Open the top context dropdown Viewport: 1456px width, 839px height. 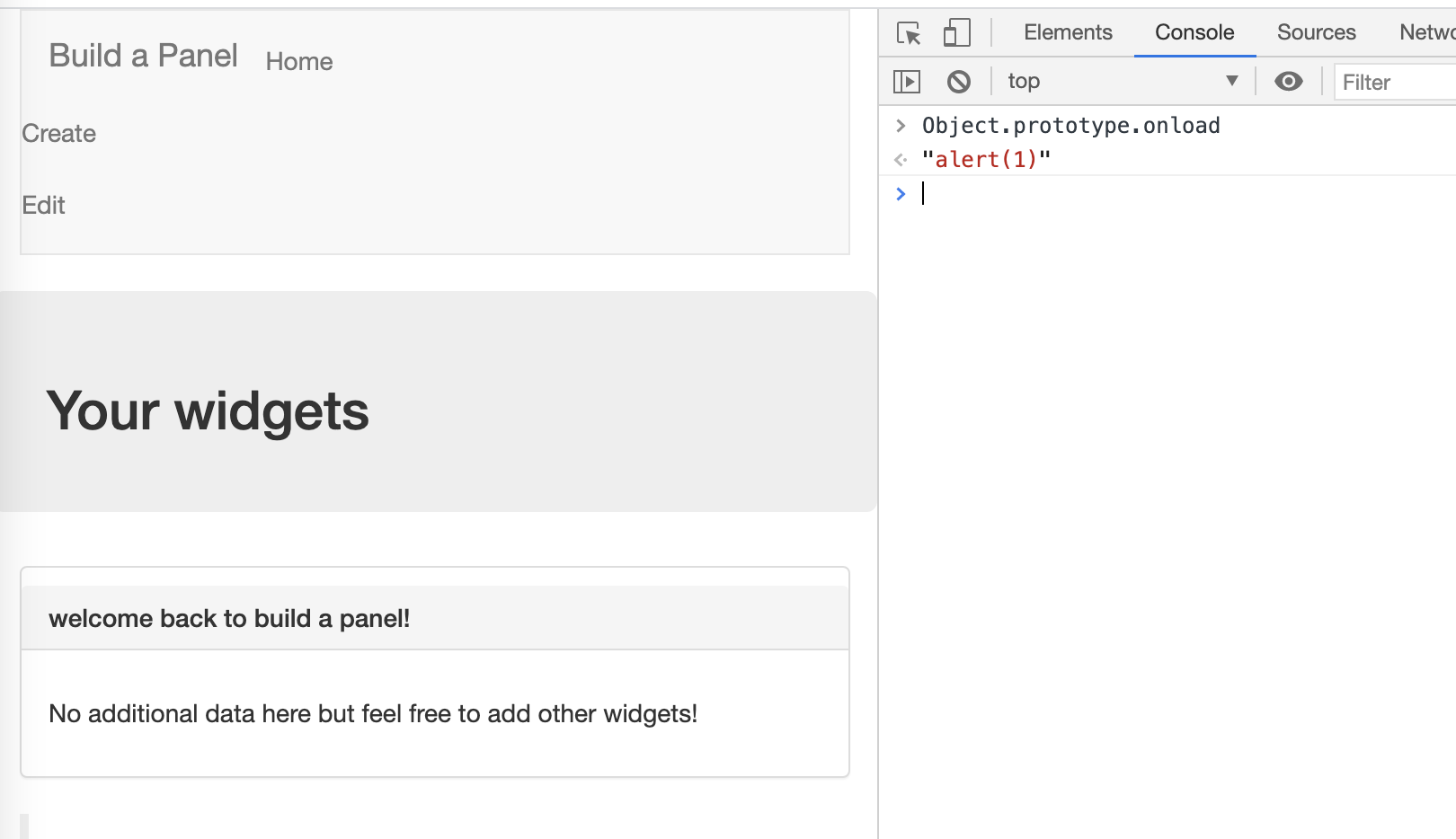[x=1123, y=82]
